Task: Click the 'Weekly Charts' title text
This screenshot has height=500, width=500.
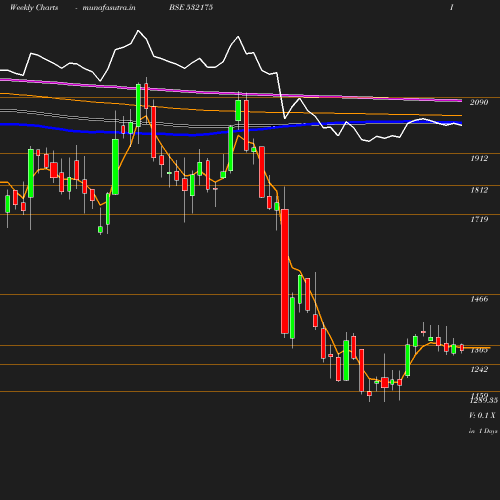Action: pyautogui.click(x=34, y=7)
